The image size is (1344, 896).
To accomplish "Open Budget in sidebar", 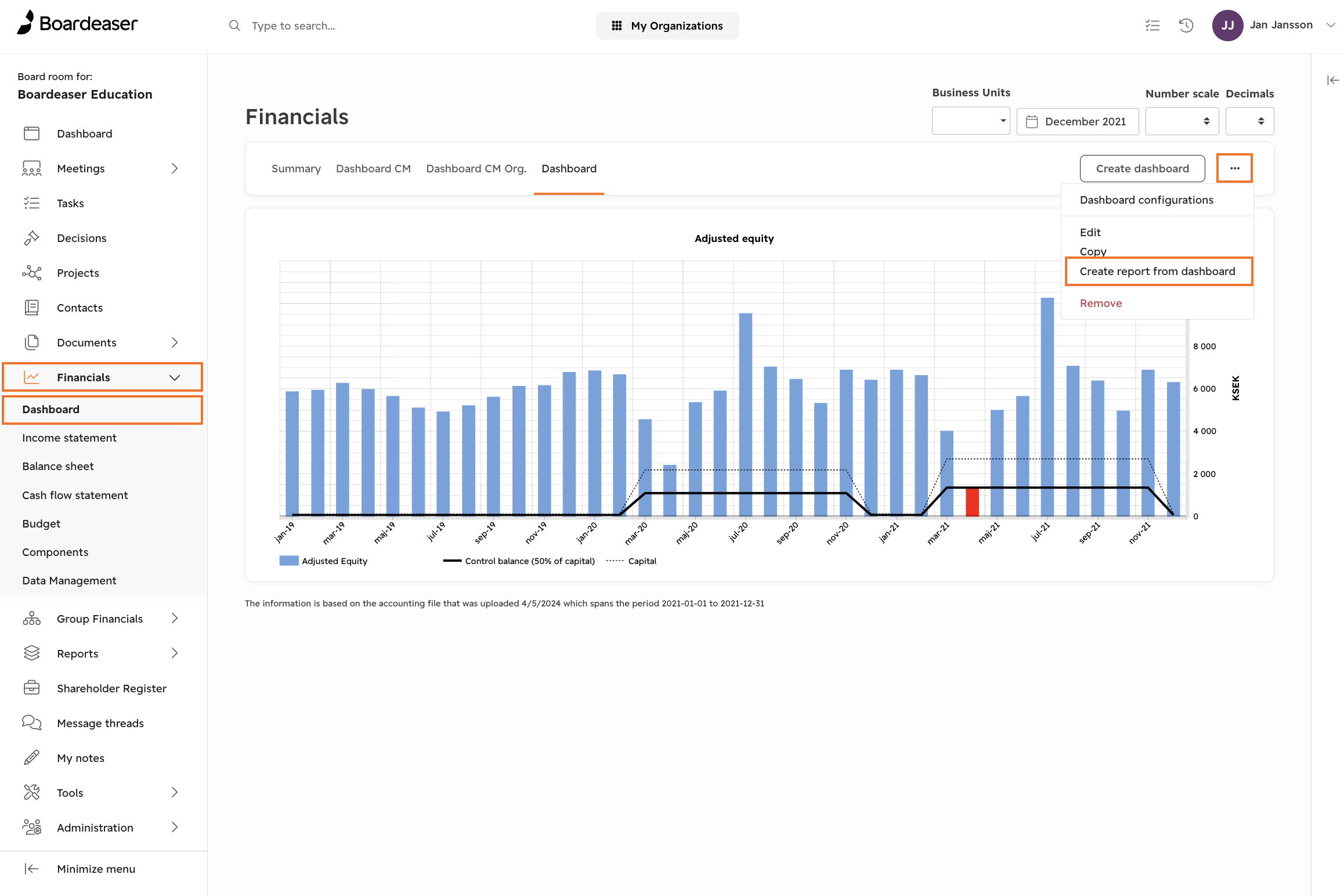I will click(41, 523).
